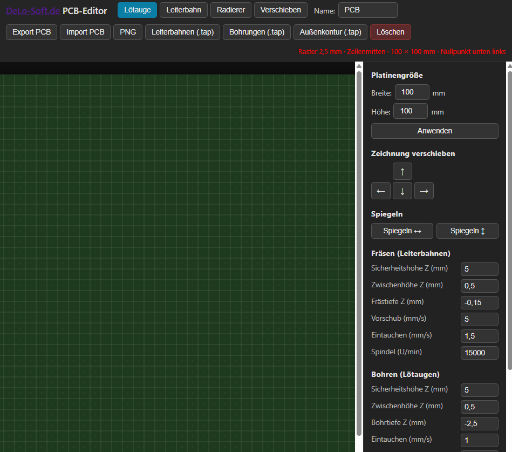Select the Leiterbahn tool
This screenshot has height=452, width=512.
click(x=184, y=10)
